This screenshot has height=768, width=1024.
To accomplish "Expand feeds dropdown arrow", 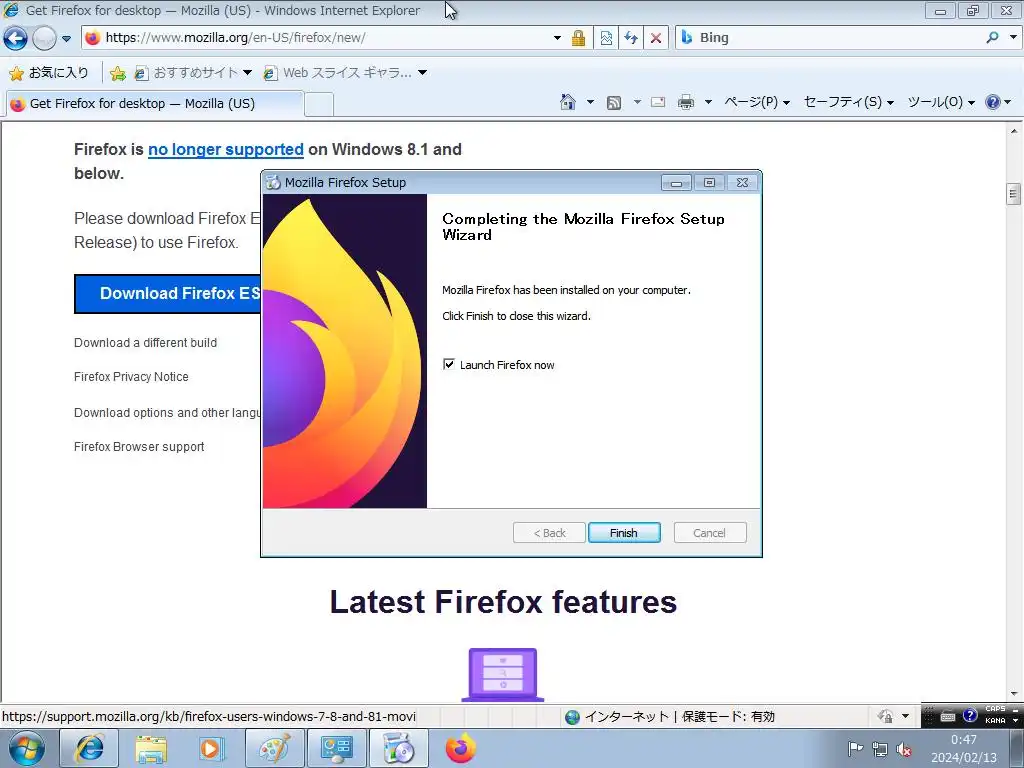I will [x=637, y=102].
